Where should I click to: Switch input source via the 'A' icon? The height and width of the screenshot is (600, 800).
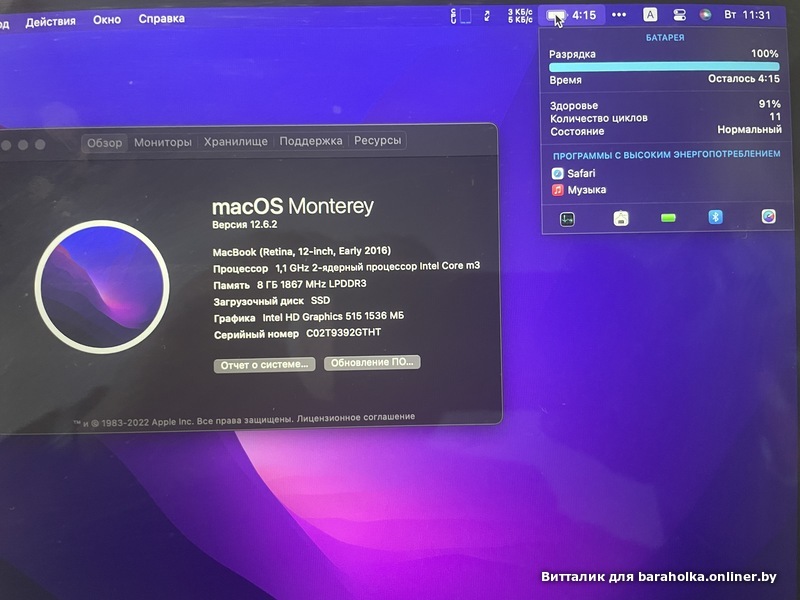[x=650, y=15]
